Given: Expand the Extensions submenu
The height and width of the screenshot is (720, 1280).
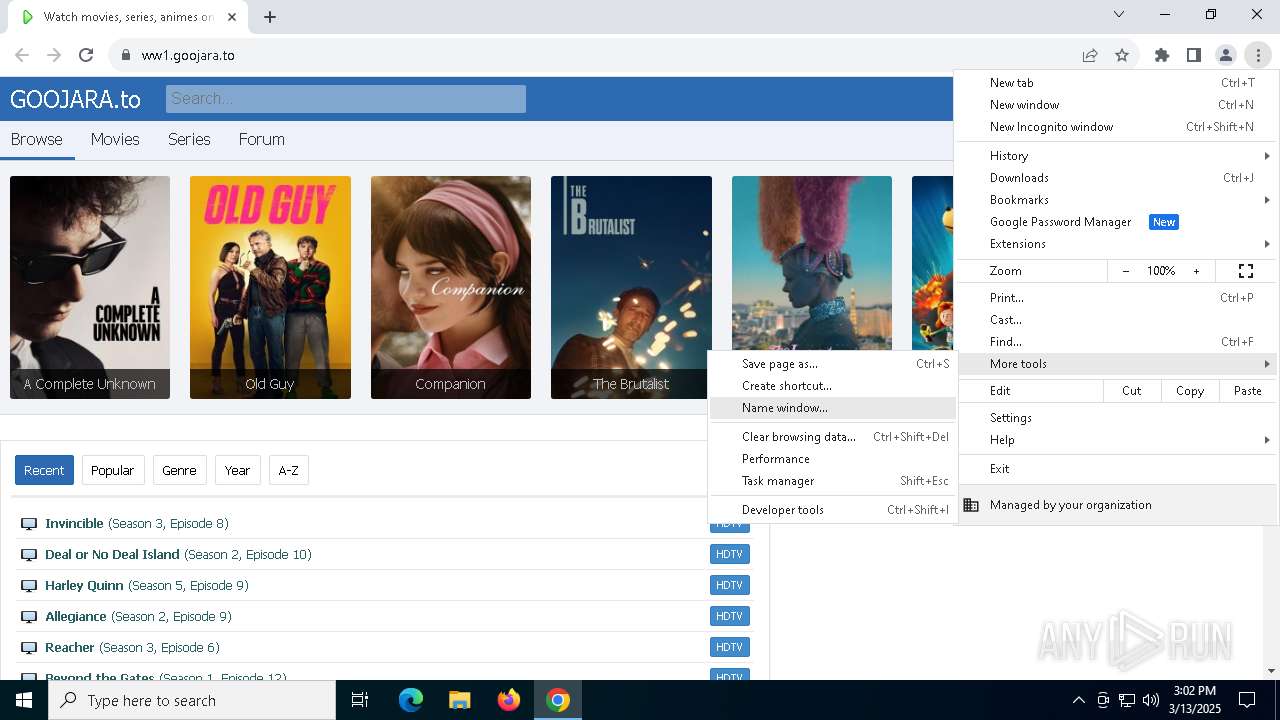Looking at the screenshot, I should tap(1118, 244).
